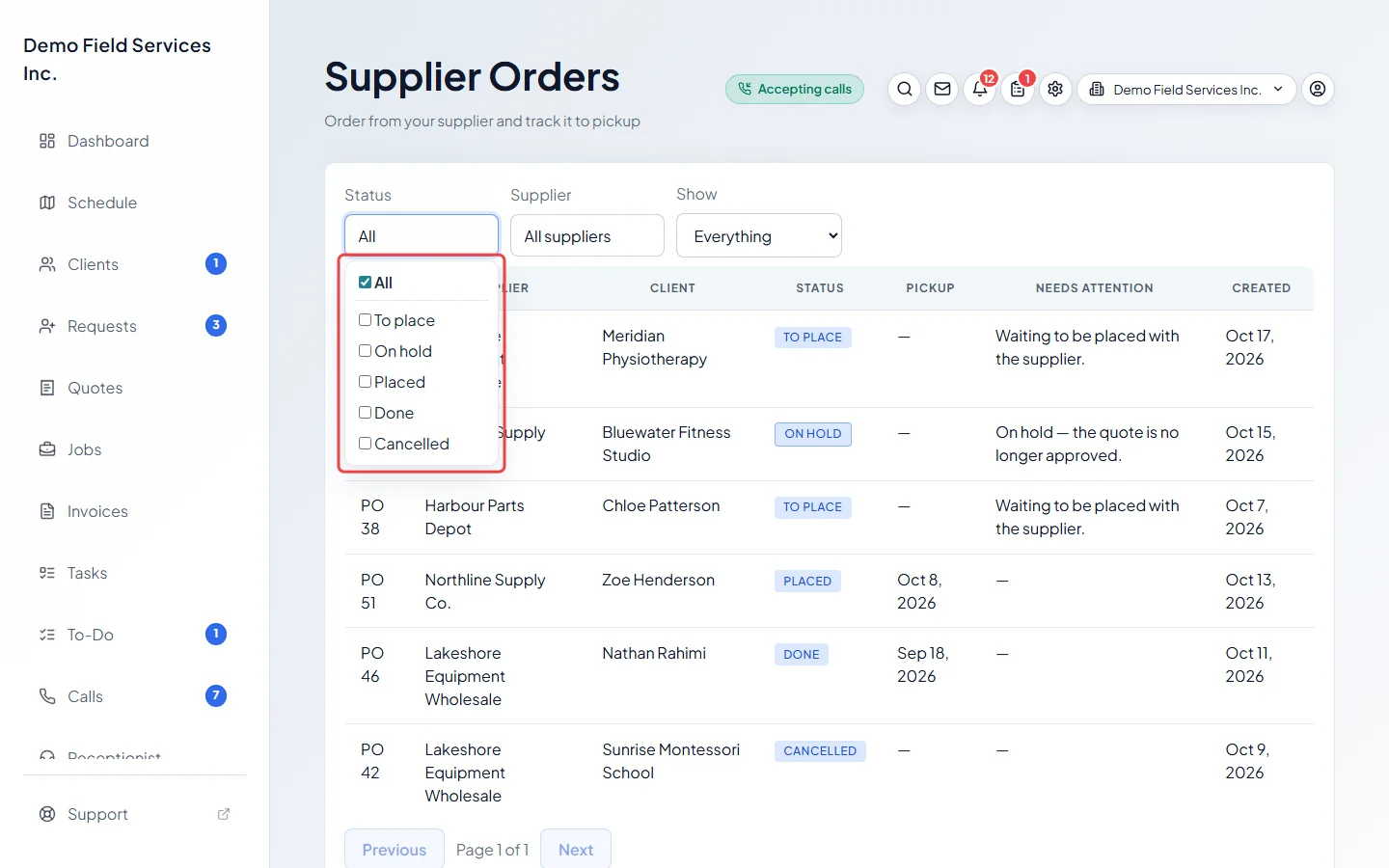The height and width of the screenshot is (868, 1389).
Task: Click the Accepting calls status button
Action: 795,90
